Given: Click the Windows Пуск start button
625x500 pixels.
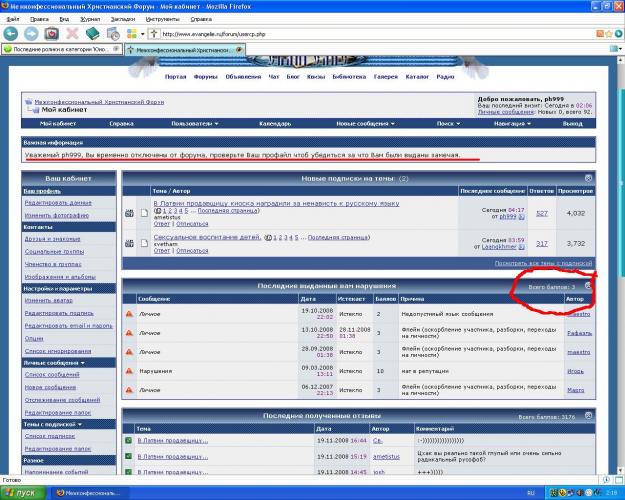Looking at the screenshot, I should [22, 493].
